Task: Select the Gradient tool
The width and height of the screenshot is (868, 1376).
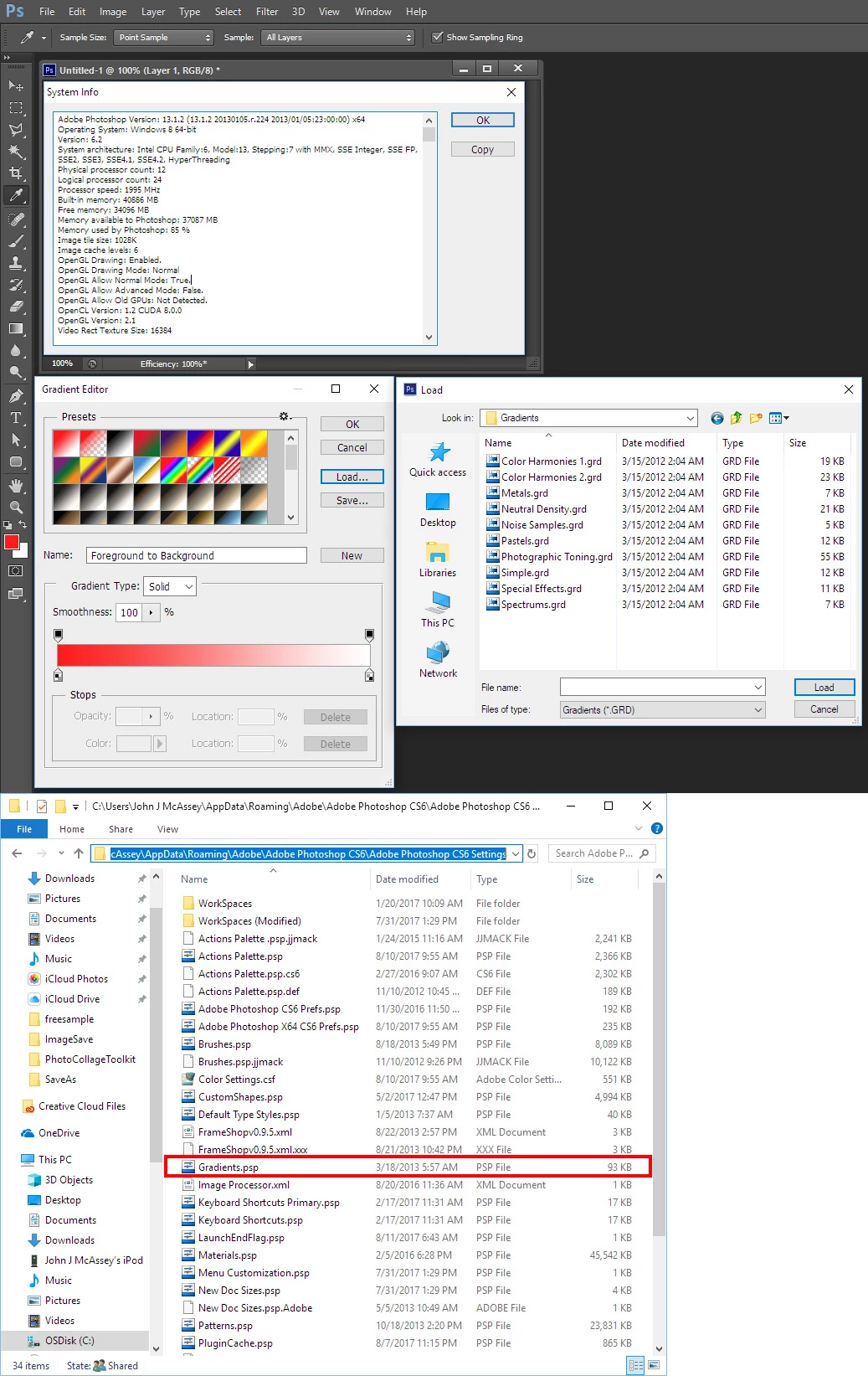Action: pos(16,328)
